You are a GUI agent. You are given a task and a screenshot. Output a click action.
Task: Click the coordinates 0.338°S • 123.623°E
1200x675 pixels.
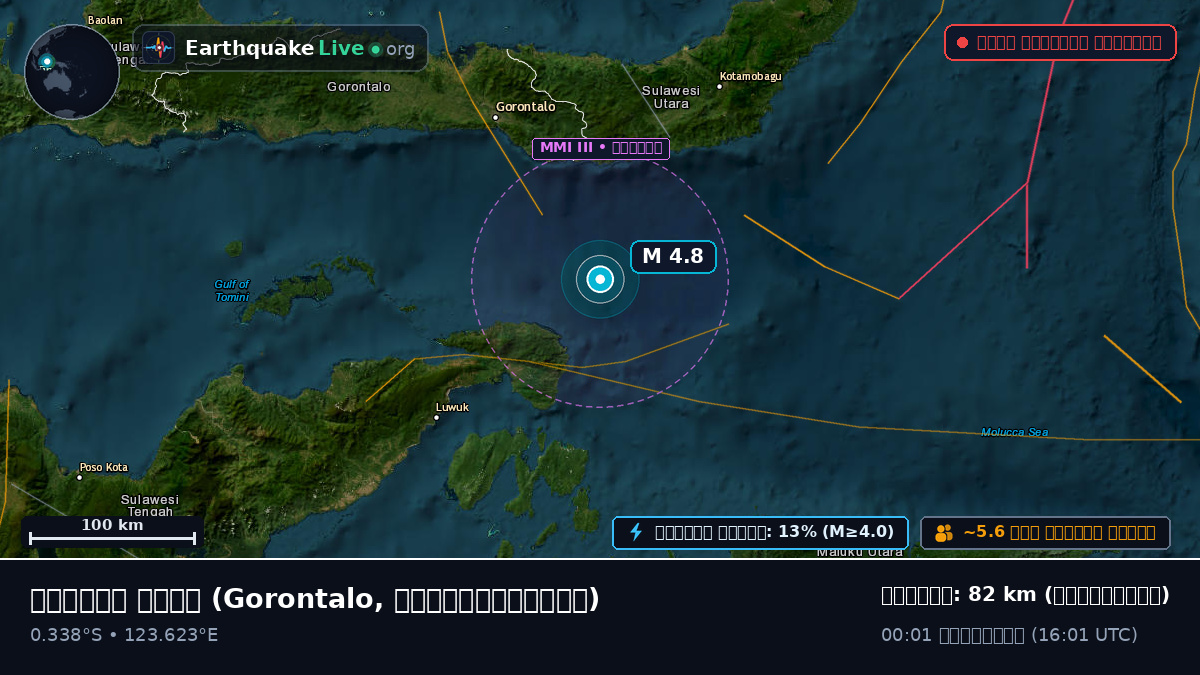click(124, 635)
